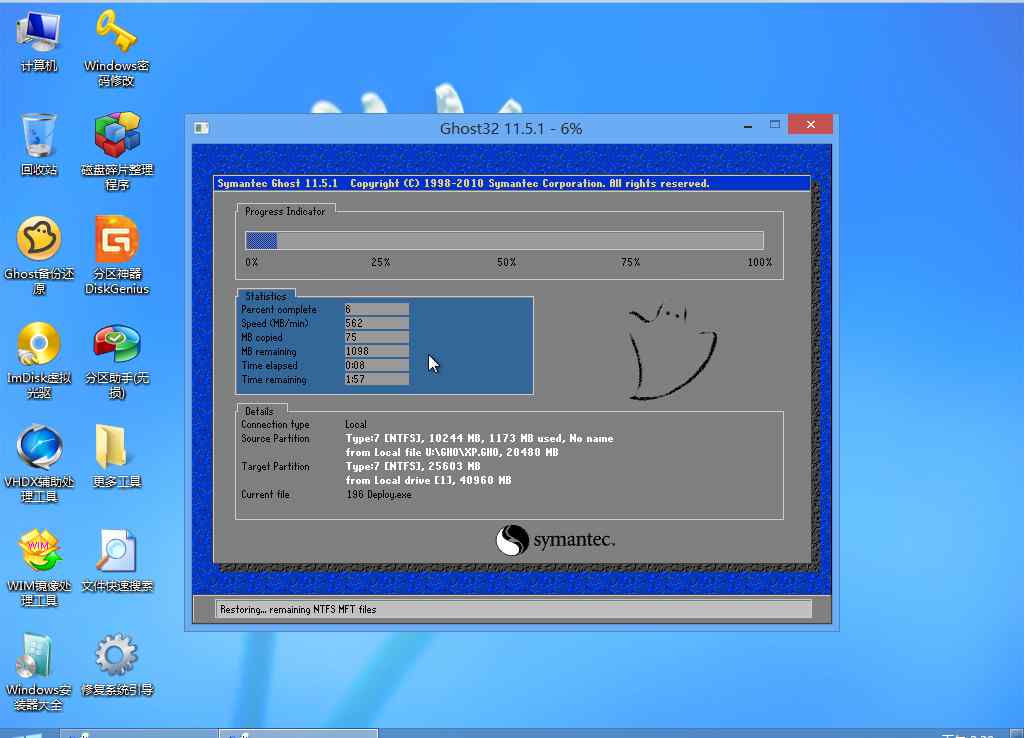Click the Percent complete value field
The width and height of the screenshot is (1024, 738).
[x=377, y=309]
